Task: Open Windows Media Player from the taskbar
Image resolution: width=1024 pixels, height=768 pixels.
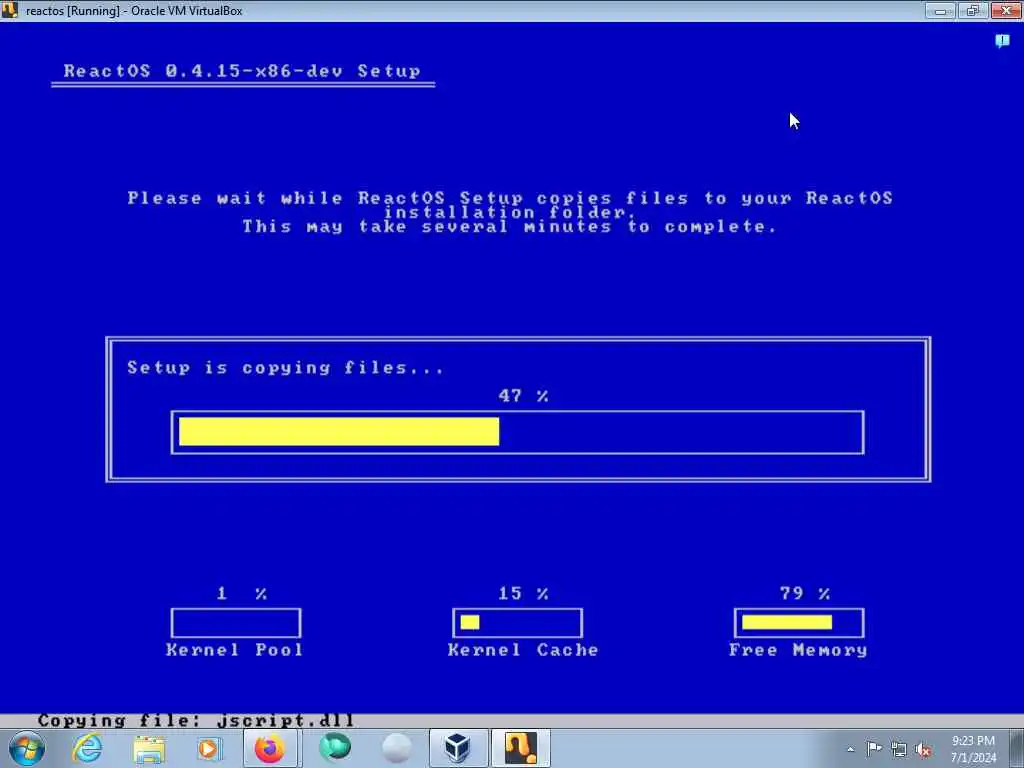Action: (x=209, y=749)
